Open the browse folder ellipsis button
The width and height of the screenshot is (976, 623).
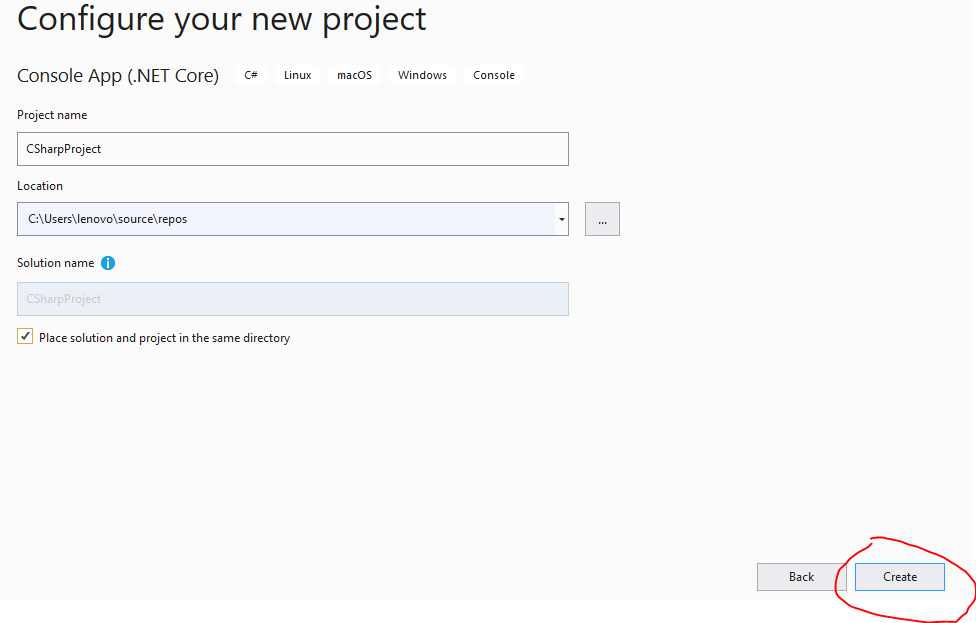[602, 219]
